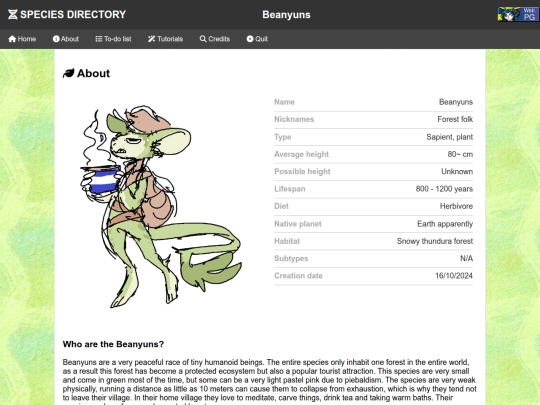Screen dimensions: 540x405
Task: Click the hourglass logo icon
Action: 13,14
